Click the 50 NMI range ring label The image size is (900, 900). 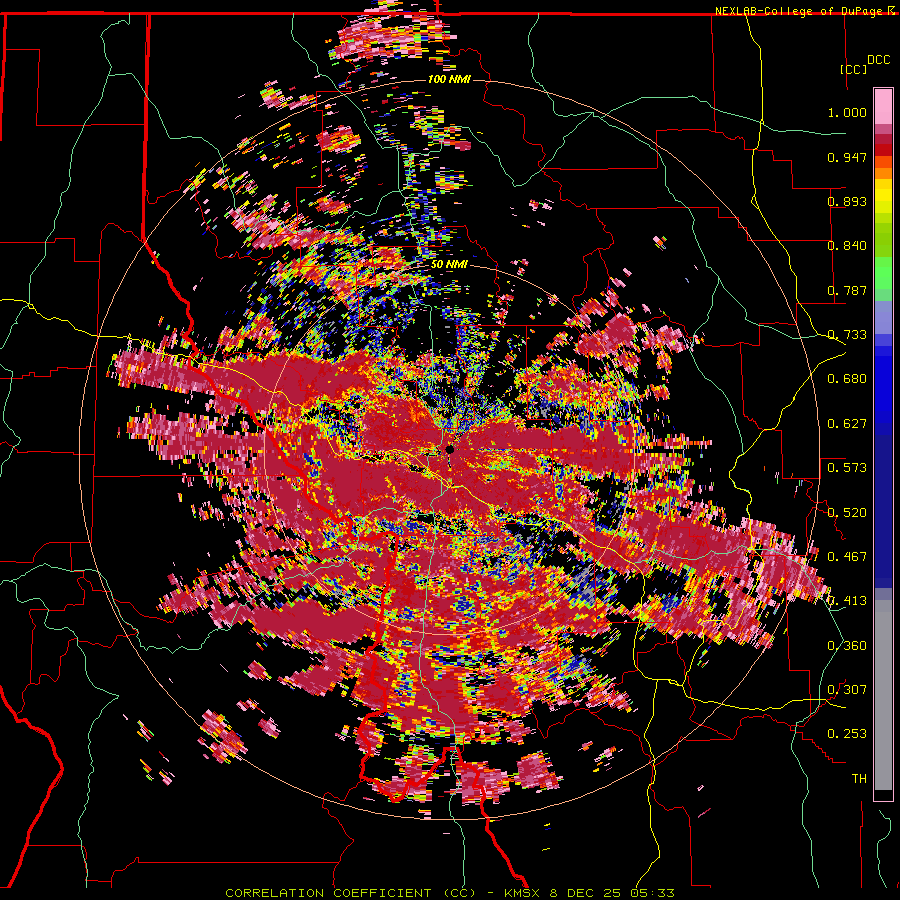coord(449,264)
